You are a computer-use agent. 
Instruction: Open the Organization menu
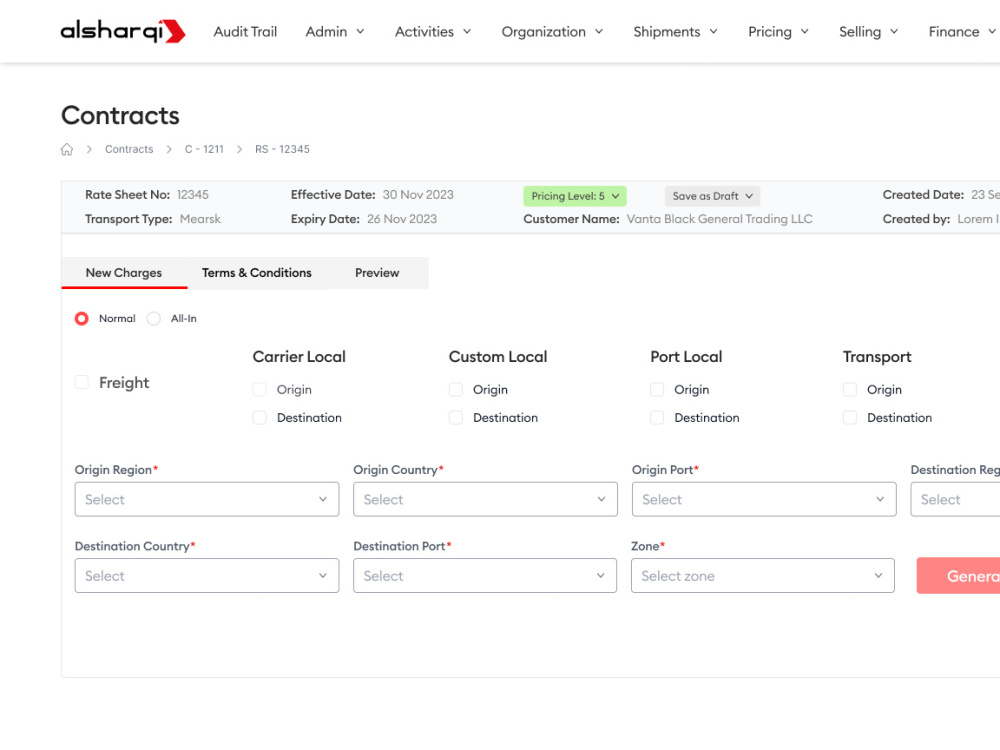point(552,32)
